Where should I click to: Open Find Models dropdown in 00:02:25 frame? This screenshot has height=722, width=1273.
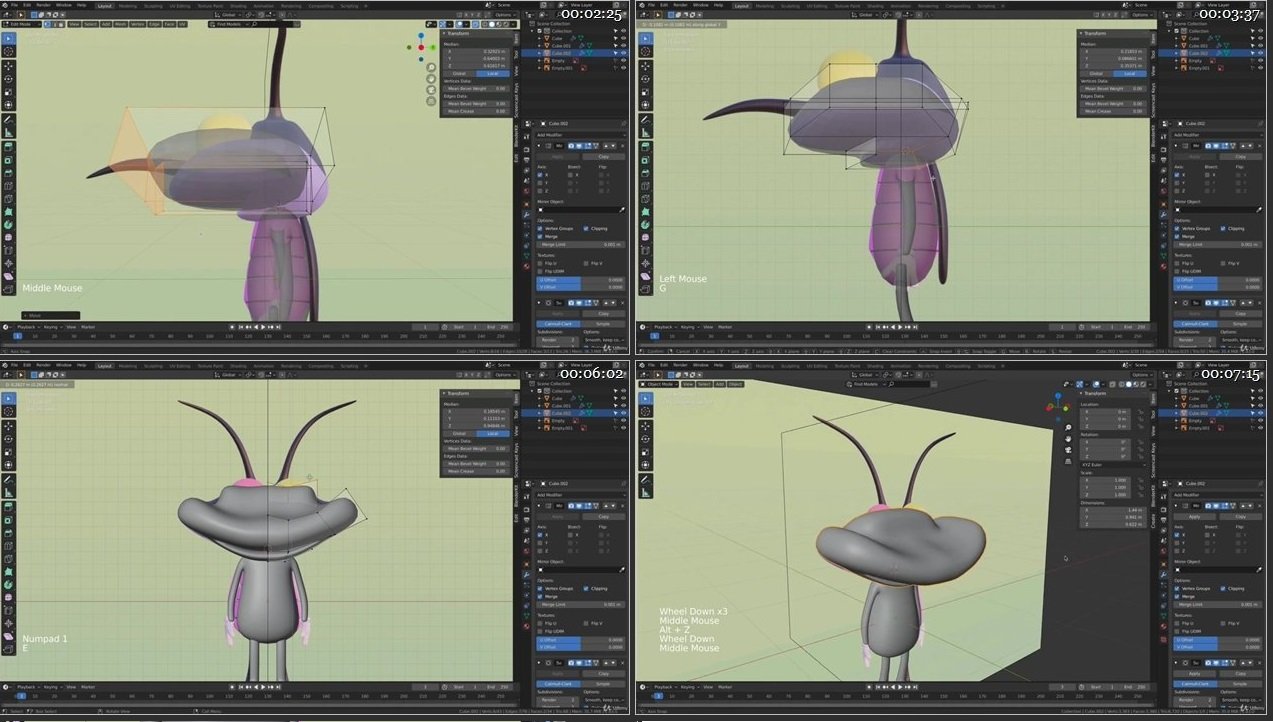tap(230, 24)
